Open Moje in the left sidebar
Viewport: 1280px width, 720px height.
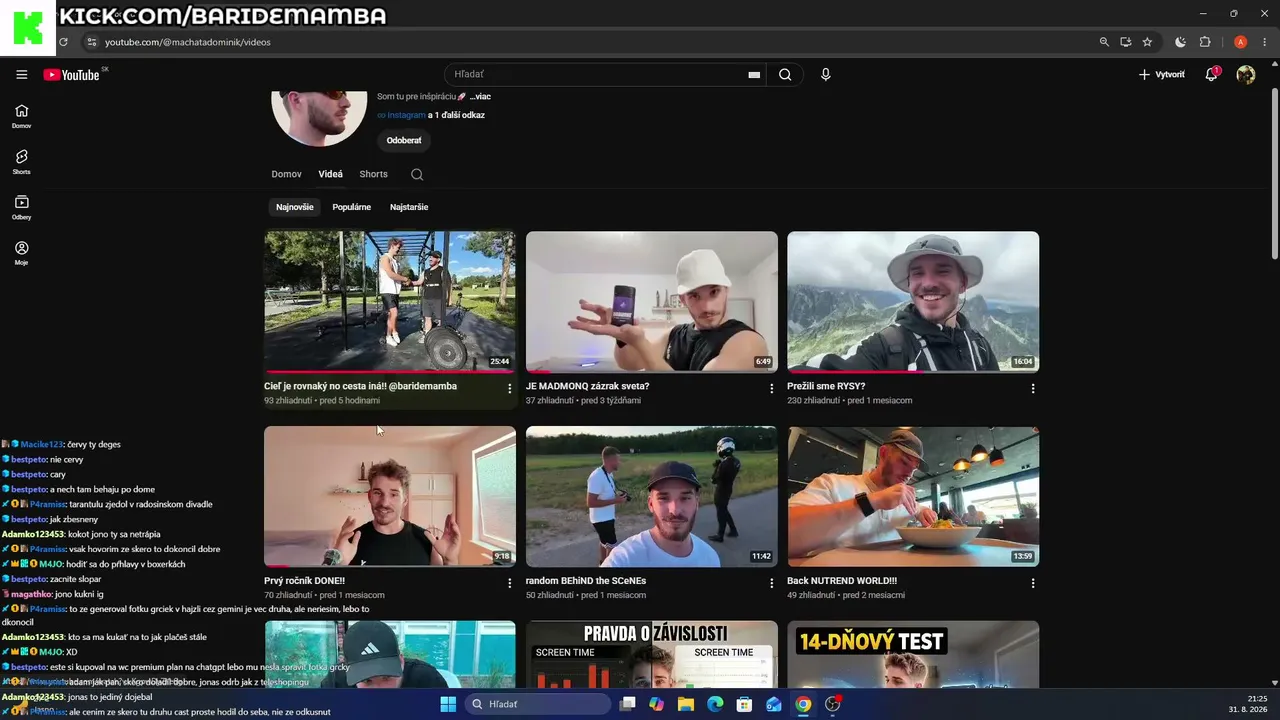pyautogui.click(x=22, y=253)
